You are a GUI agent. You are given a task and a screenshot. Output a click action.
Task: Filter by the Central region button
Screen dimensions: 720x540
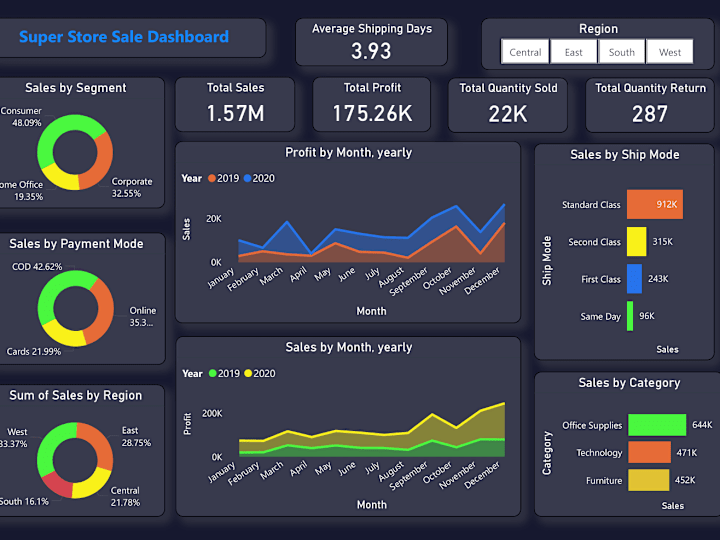(x=525, y=52)
